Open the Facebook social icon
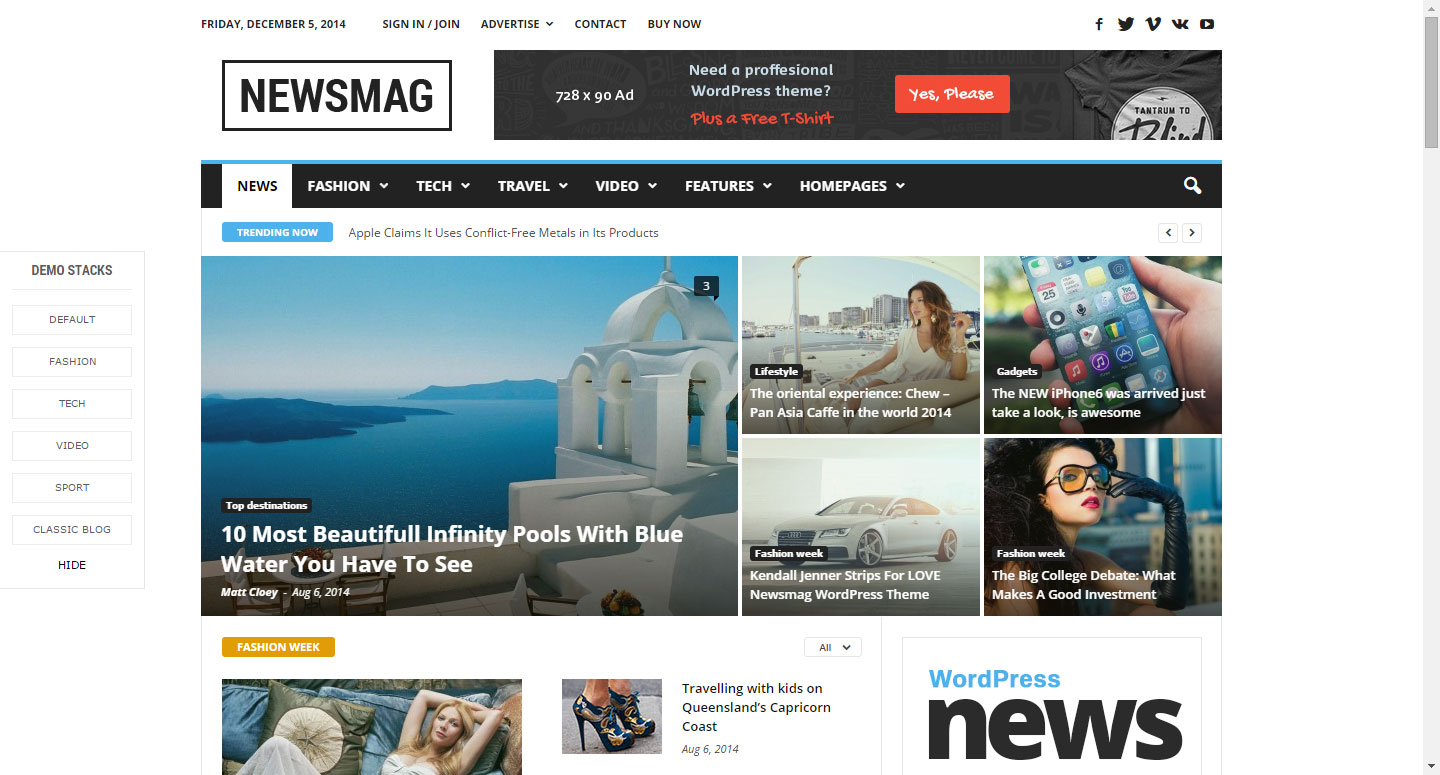 (x=1099, y=24)
